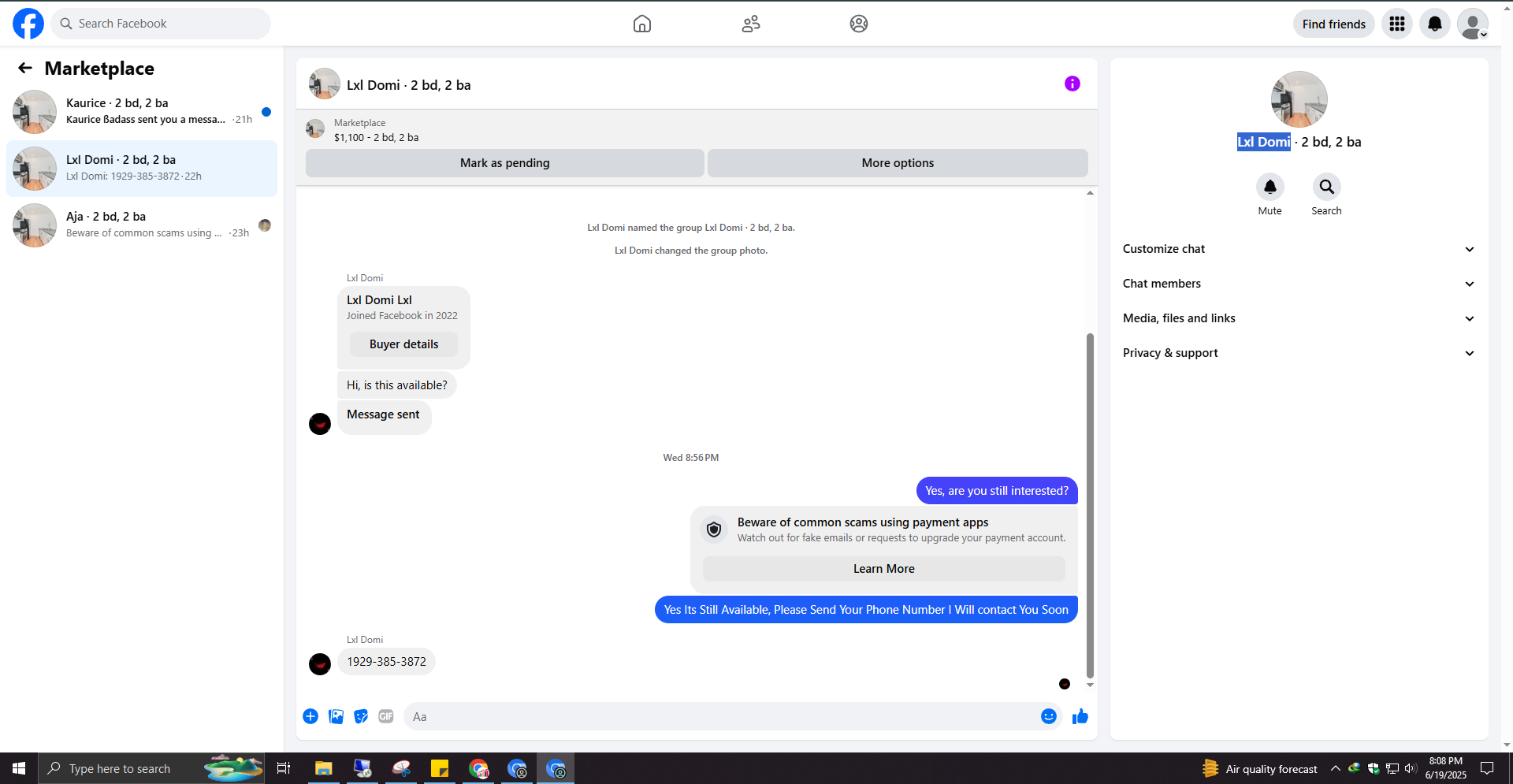Click 'Yes, are you still interested?' message
The image size is (1513, 784).
pyautogui.click(x=997, y=491)
